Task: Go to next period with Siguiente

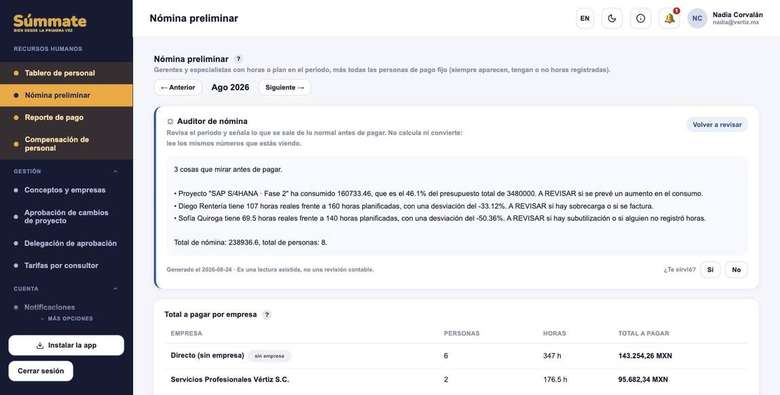Action: (285, 88)
